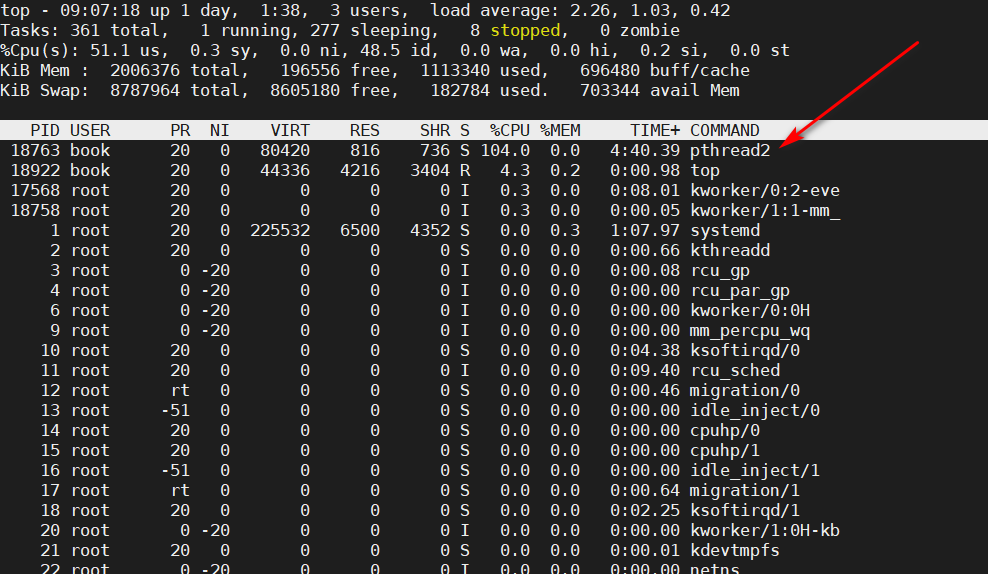Select the pthread2 process name
The height and width of the screenshot is (574, 988).
point(730,151)
